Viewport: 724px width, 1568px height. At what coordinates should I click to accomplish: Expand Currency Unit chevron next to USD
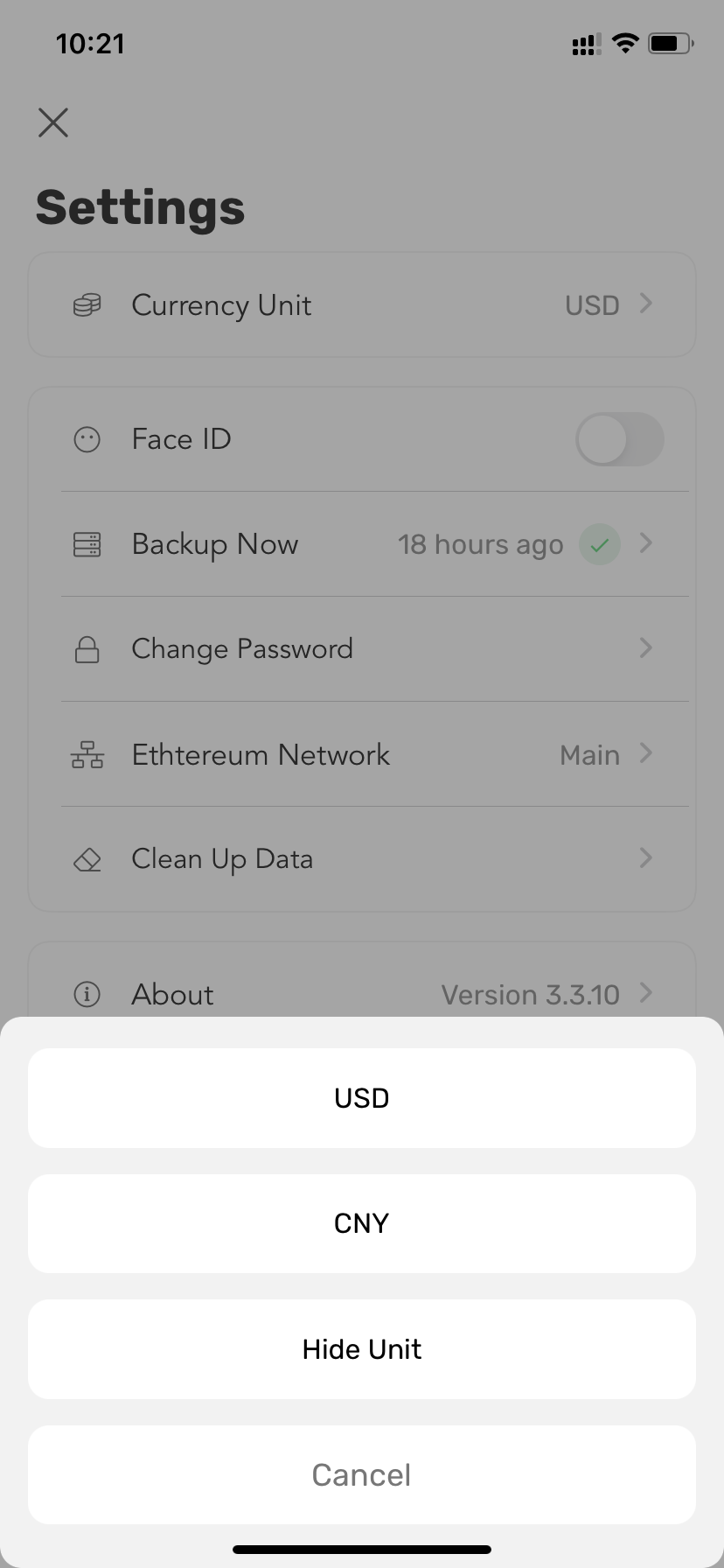646,304
